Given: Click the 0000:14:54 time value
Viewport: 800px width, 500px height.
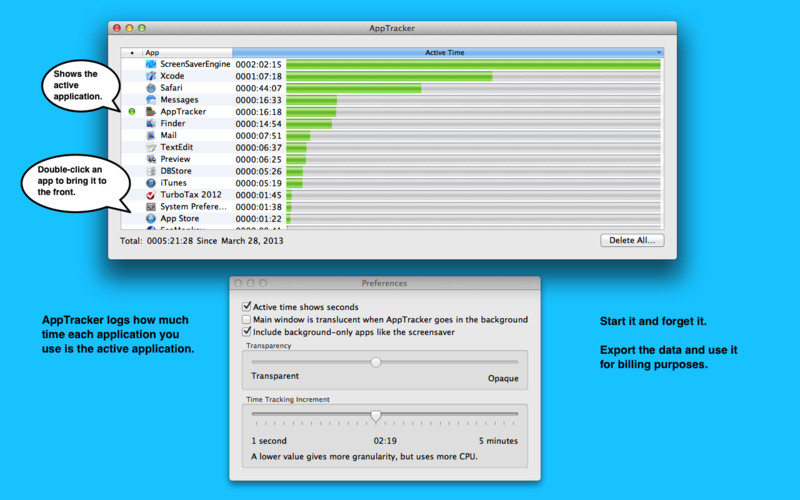Looking at the screenshot, I should [x=259, y=124].
